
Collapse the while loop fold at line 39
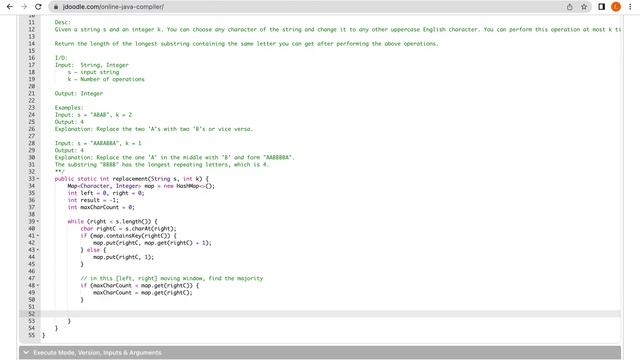(38, 221)
